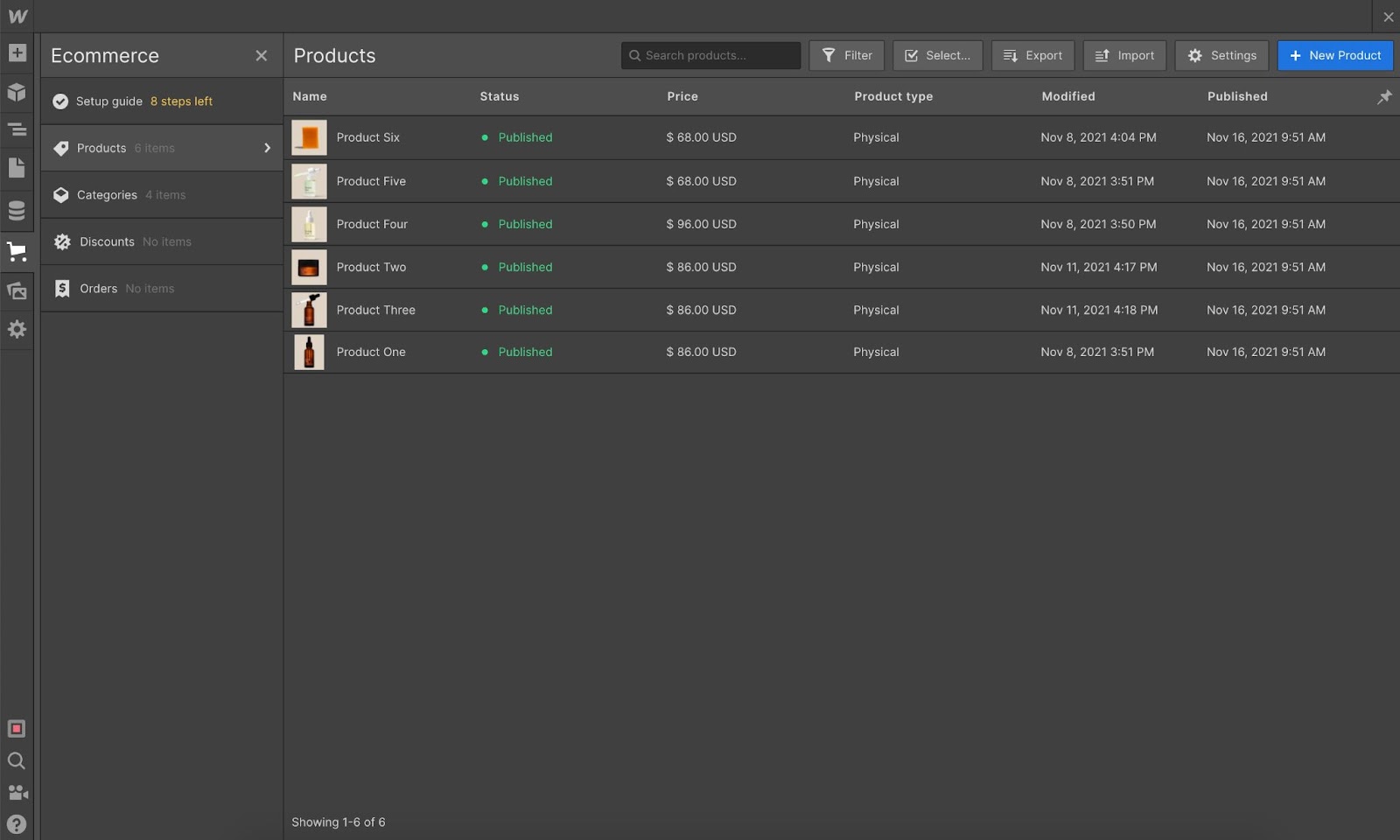The image size is (1400, 840).
Task: Select the Product Six name
Action: 368,137
